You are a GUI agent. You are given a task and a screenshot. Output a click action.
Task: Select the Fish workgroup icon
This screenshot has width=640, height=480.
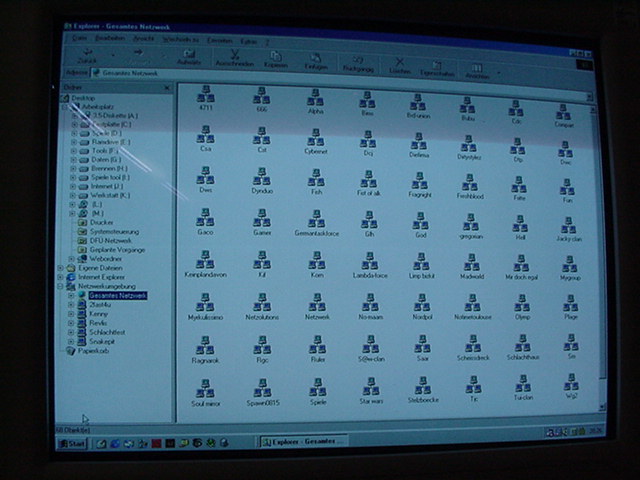(316, 182)
